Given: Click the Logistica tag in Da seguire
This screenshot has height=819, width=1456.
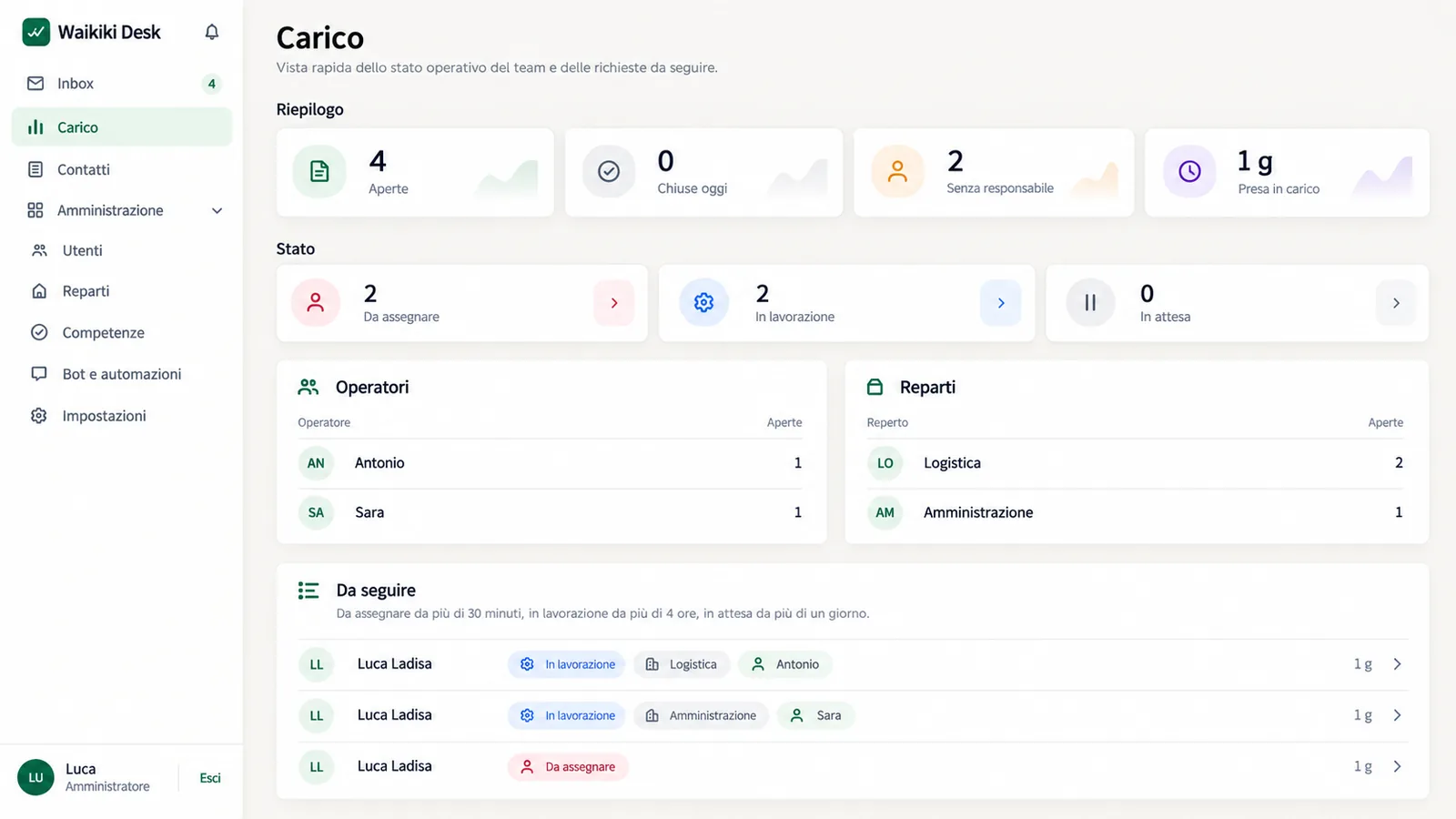Looking at the screenshot, I should tap(682, 664).
